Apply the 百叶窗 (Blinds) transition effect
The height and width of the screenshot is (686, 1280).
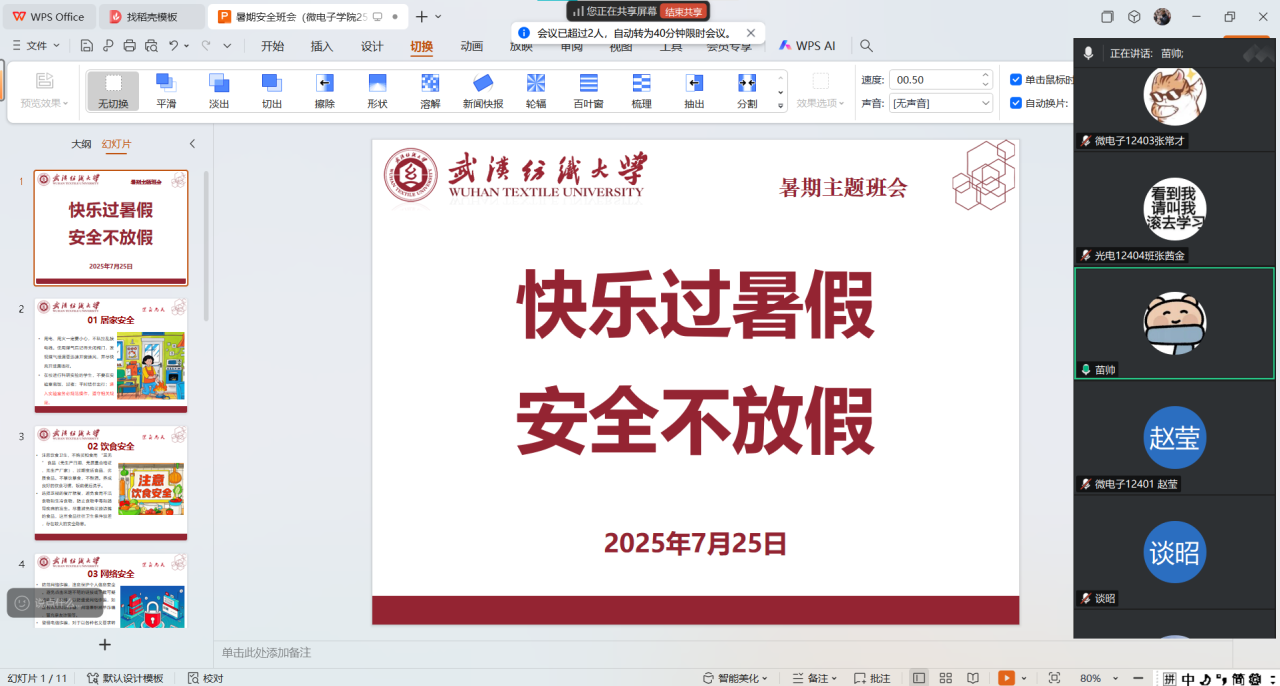point(588,91)
